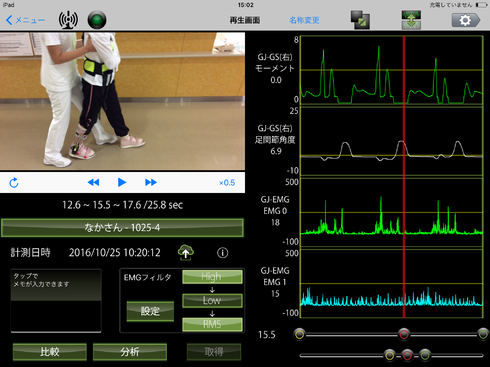Tap the green vertical arrows graph icon
Screen dimensions: 490x367
[x=411, y=20]
